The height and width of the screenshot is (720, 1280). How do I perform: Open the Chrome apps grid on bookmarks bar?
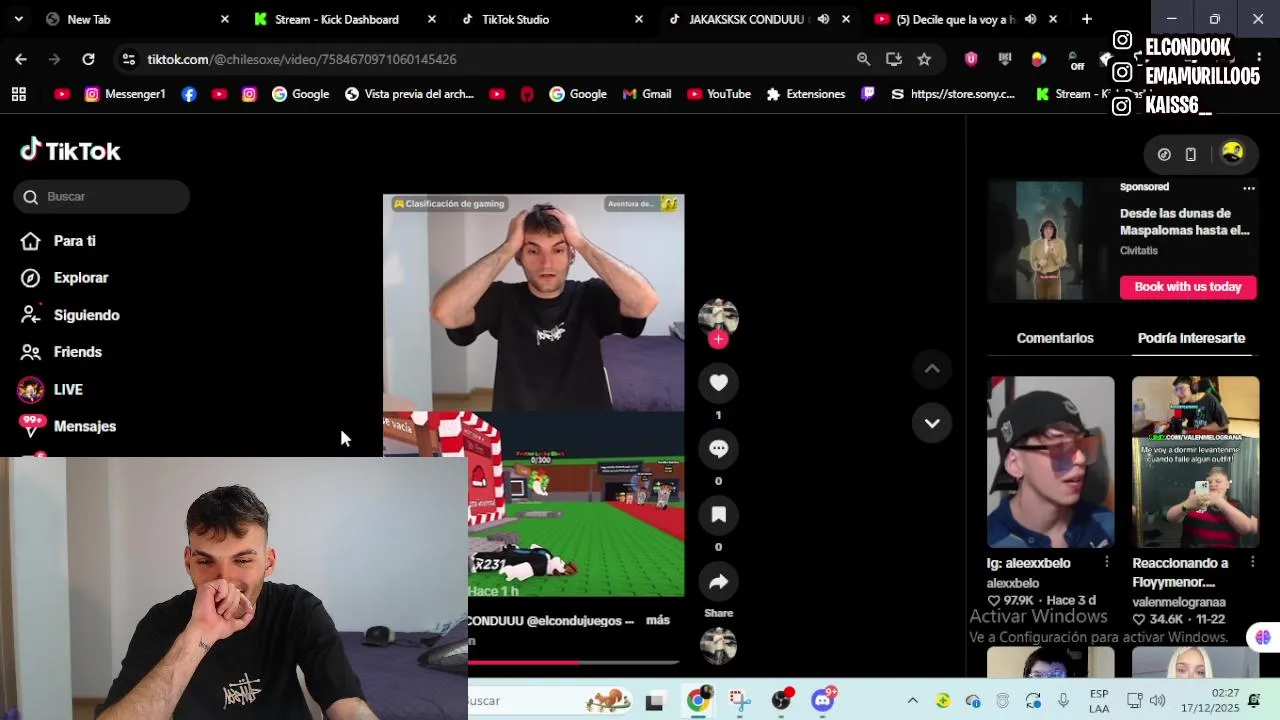(18, 94)
